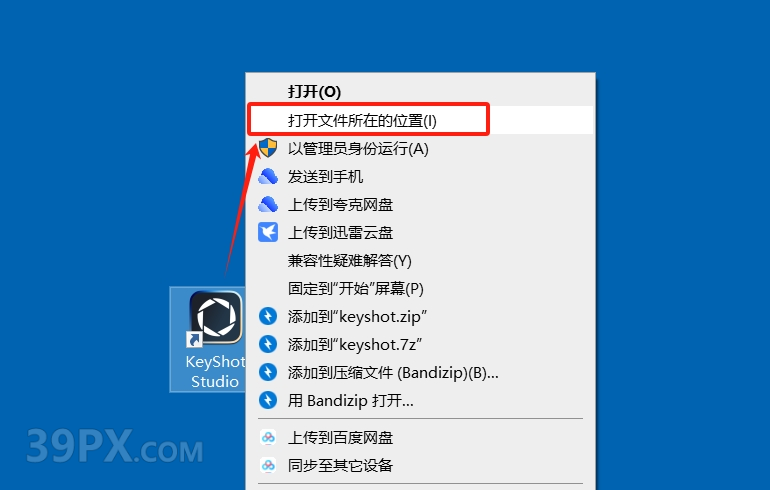Select 打开文件所在的位置(I)
The image size is (770, 490).
coord(420,120)
